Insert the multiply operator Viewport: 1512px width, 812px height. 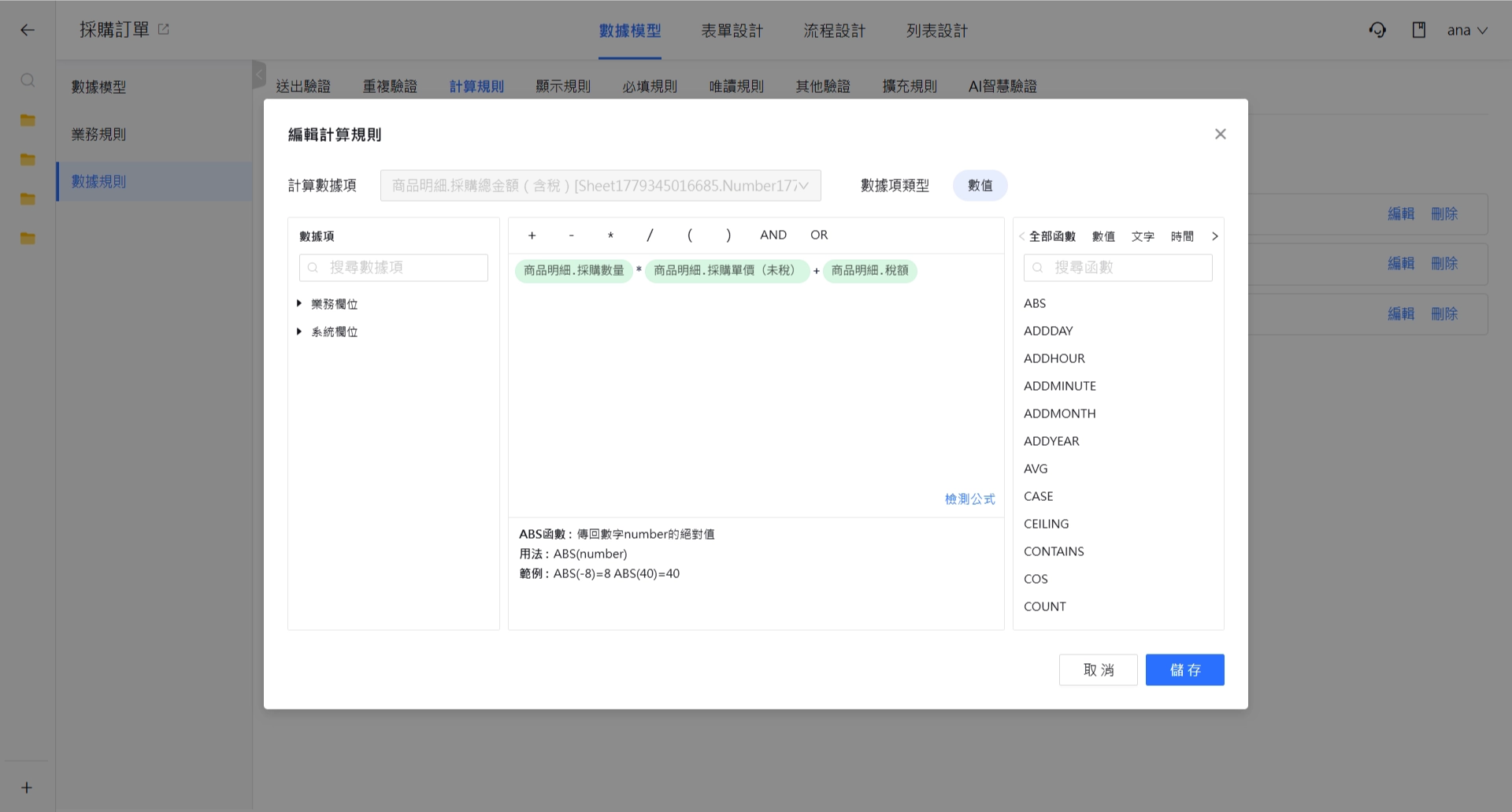611,235
